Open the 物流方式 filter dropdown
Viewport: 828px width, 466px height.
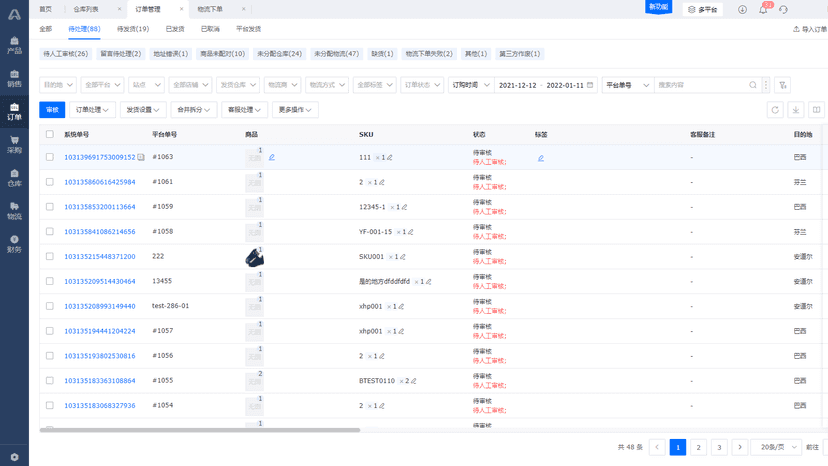(327, 85)
